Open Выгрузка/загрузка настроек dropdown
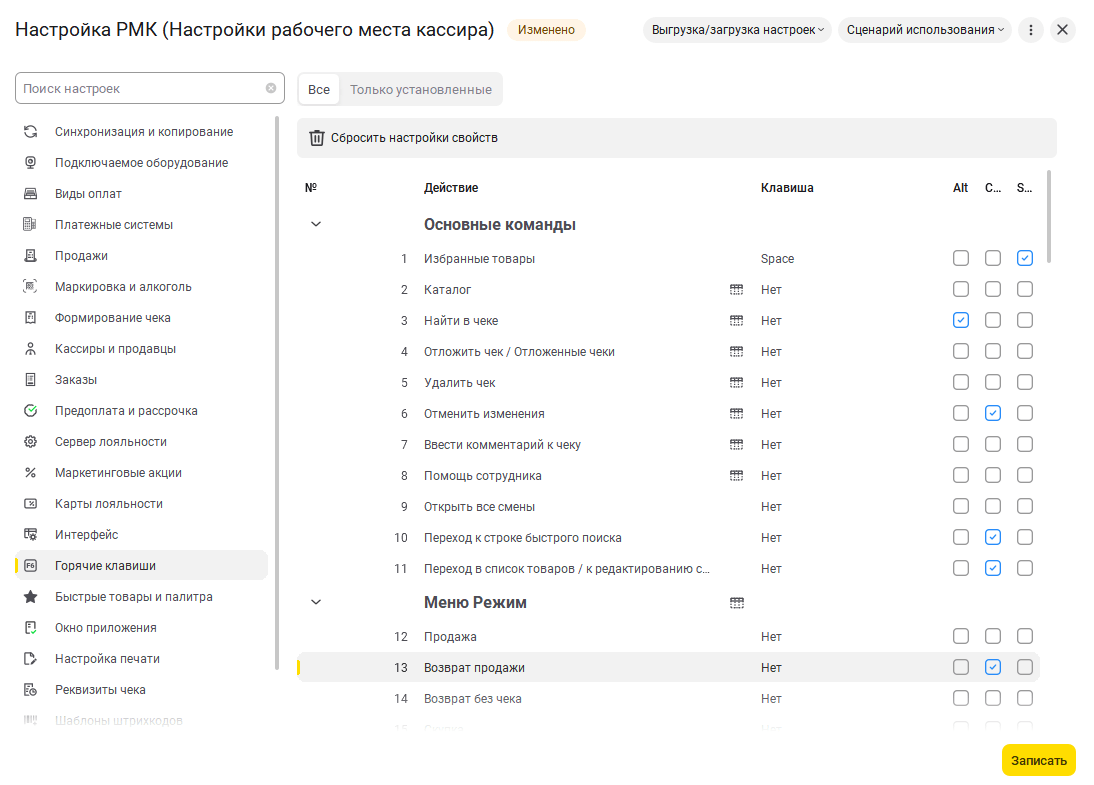This screenshot has height=785, width=1094. pyautogui.click(x=738, y=30)
